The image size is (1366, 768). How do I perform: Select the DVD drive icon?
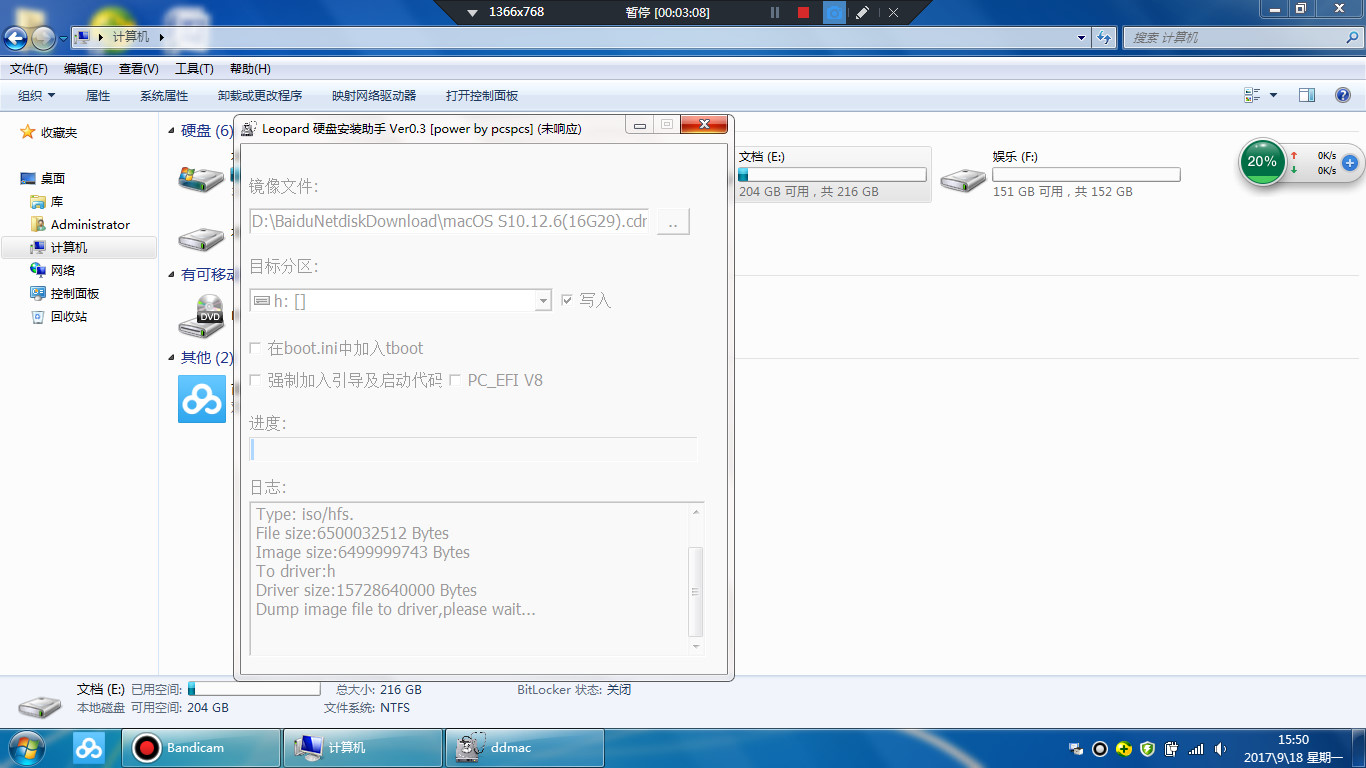point(201,315)
